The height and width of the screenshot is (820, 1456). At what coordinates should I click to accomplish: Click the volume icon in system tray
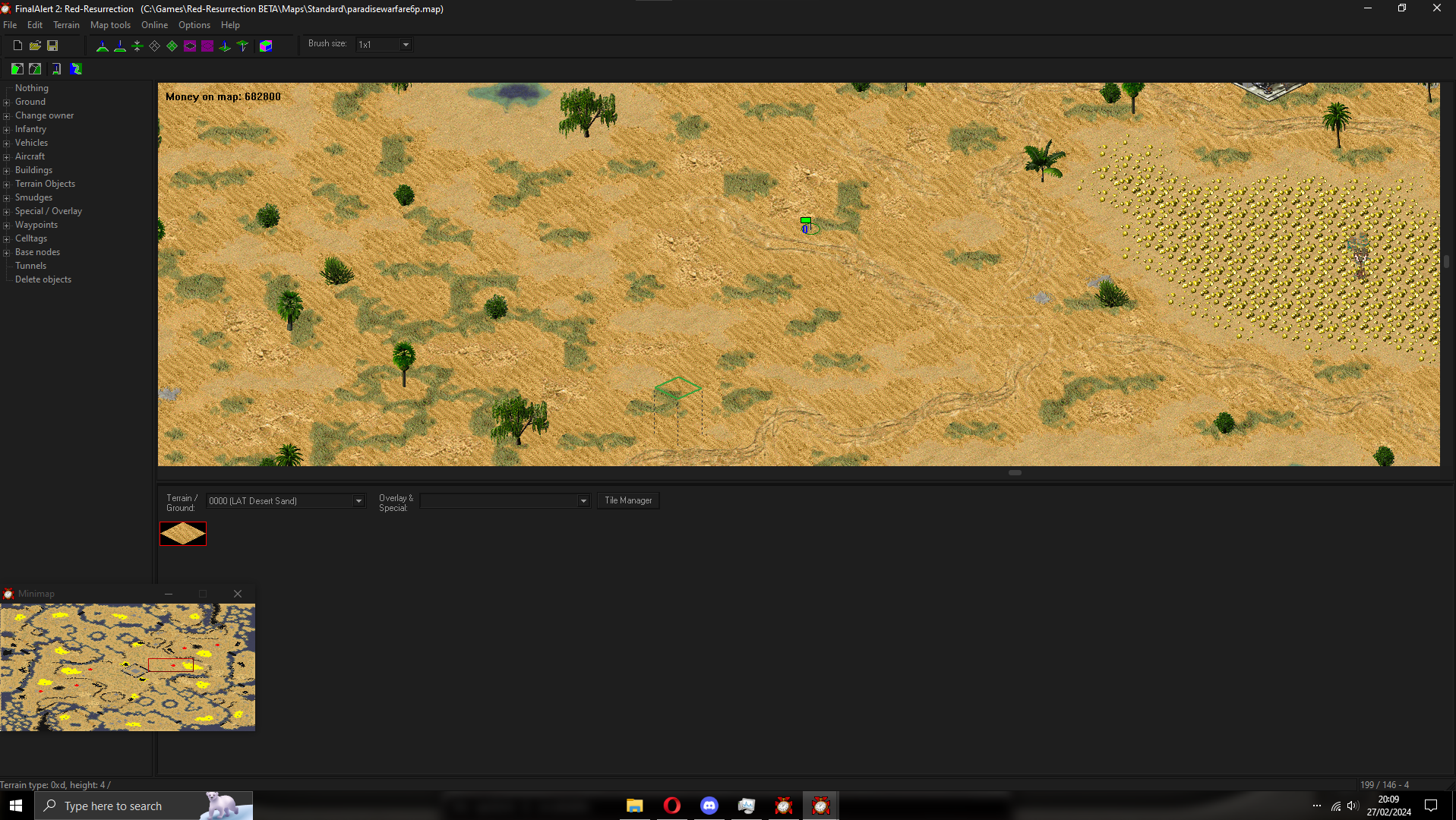1352,806
